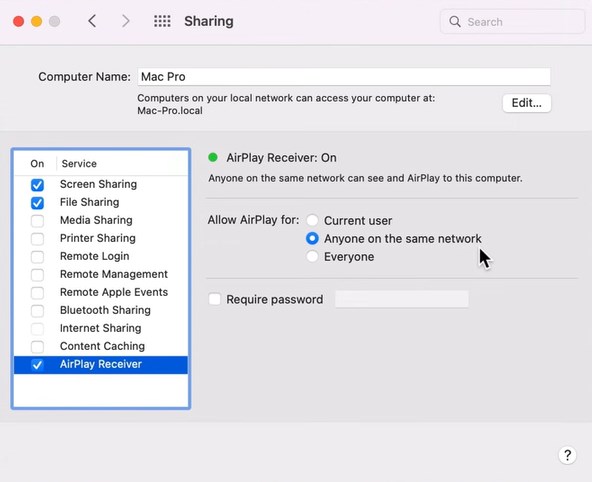Select the Screen Sharing service row
This screenshot has width=592, height=482.
tap(101, 184)
